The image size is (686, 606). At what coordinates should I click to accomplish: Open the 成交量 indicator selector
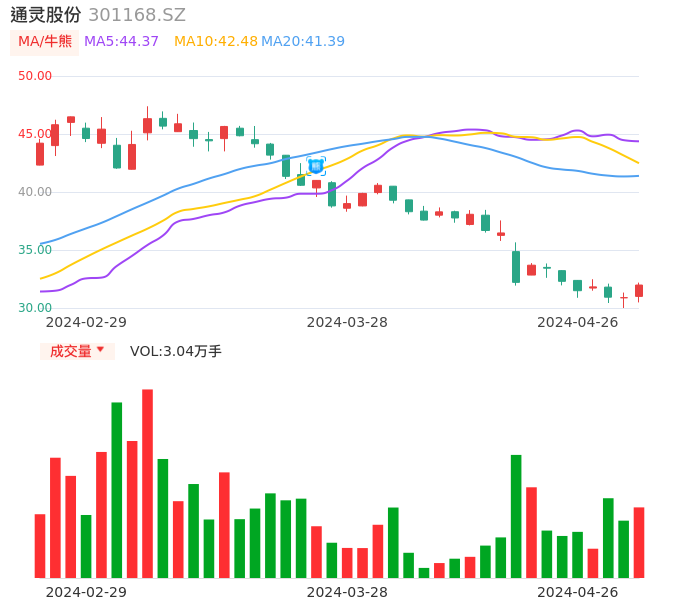(71, 351)
